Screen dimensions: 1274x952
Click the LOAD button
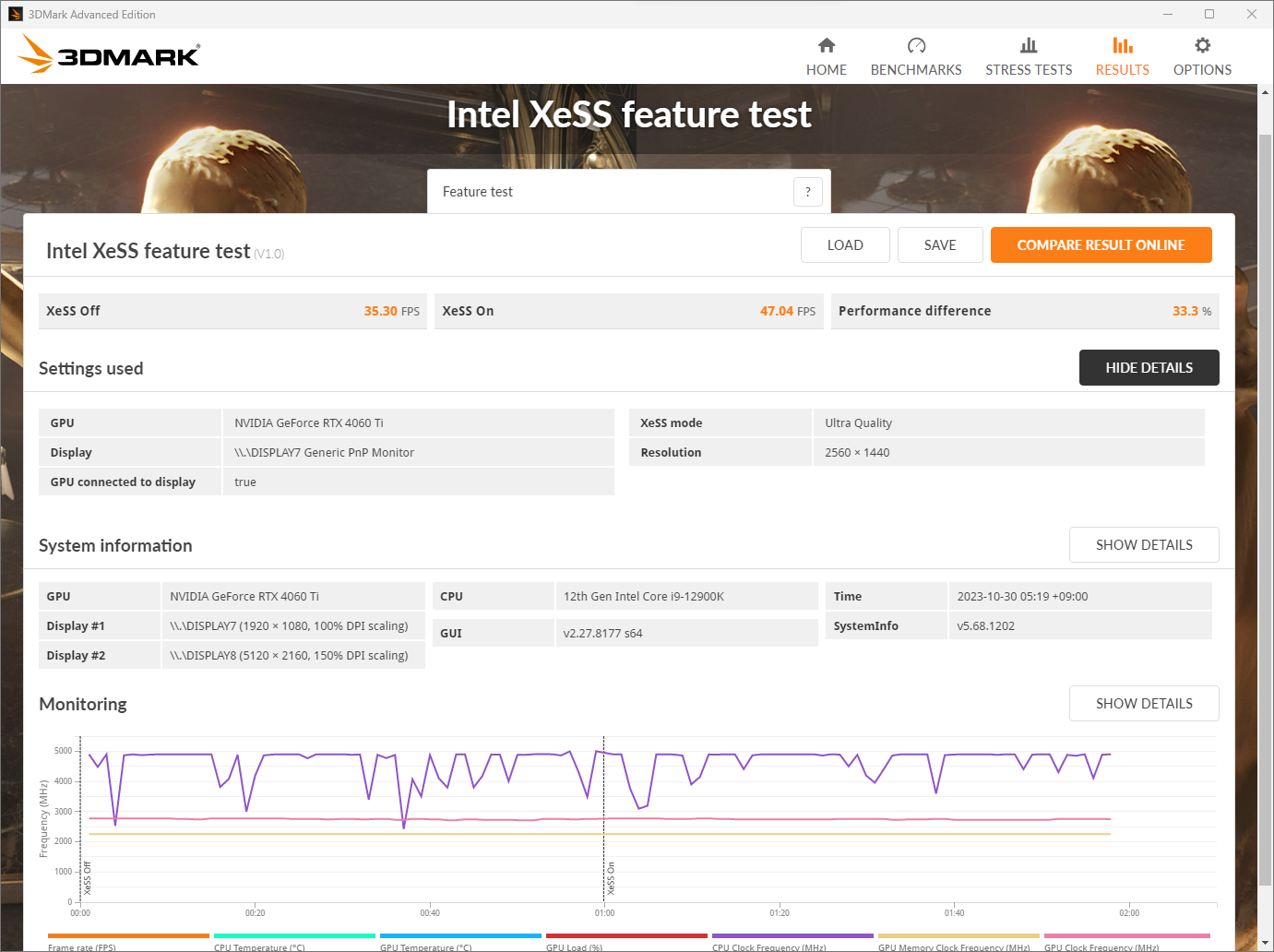[x=845, y=245]
